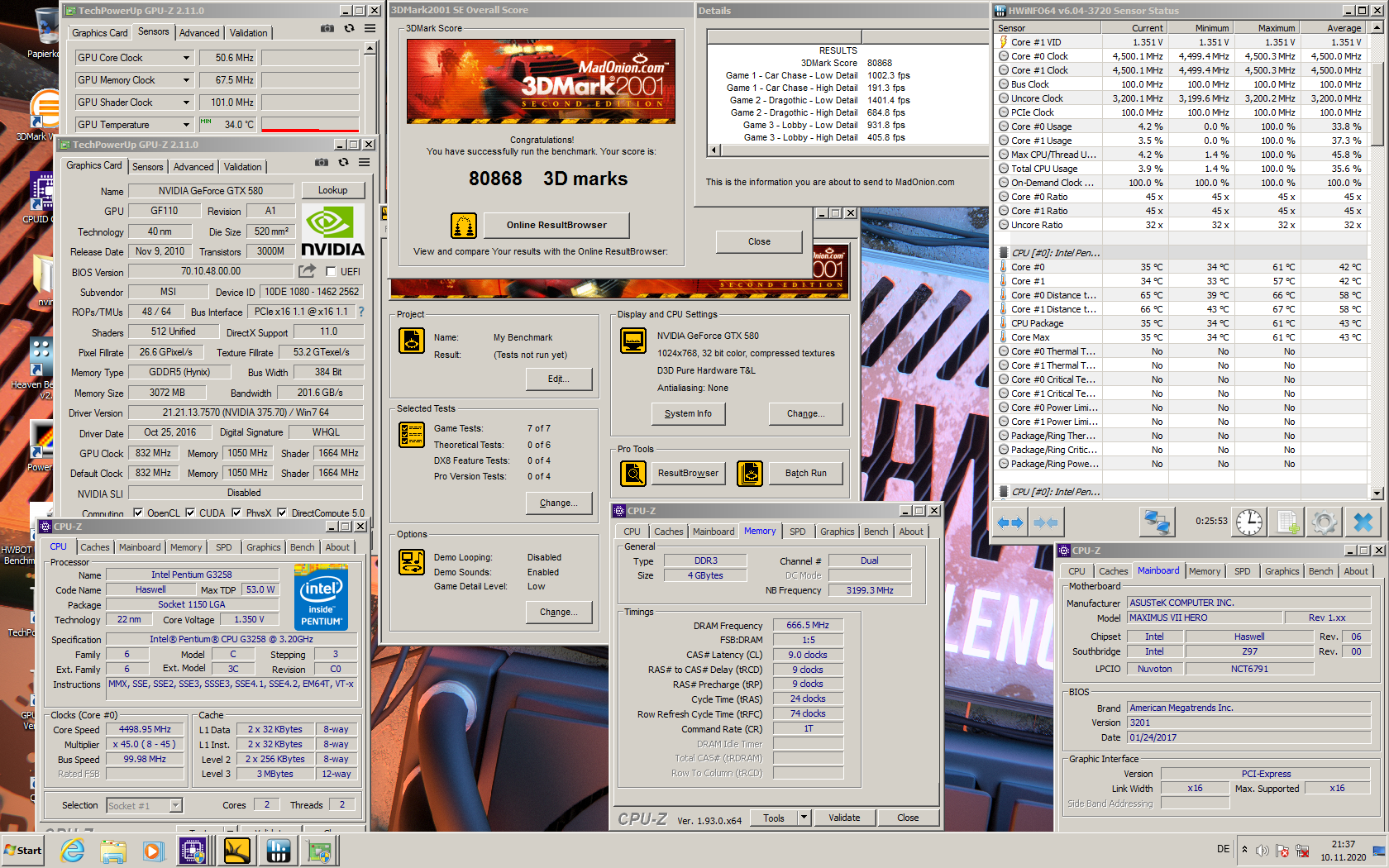
Task: Click the 3DMark Options icon
Action: (412, 562)
